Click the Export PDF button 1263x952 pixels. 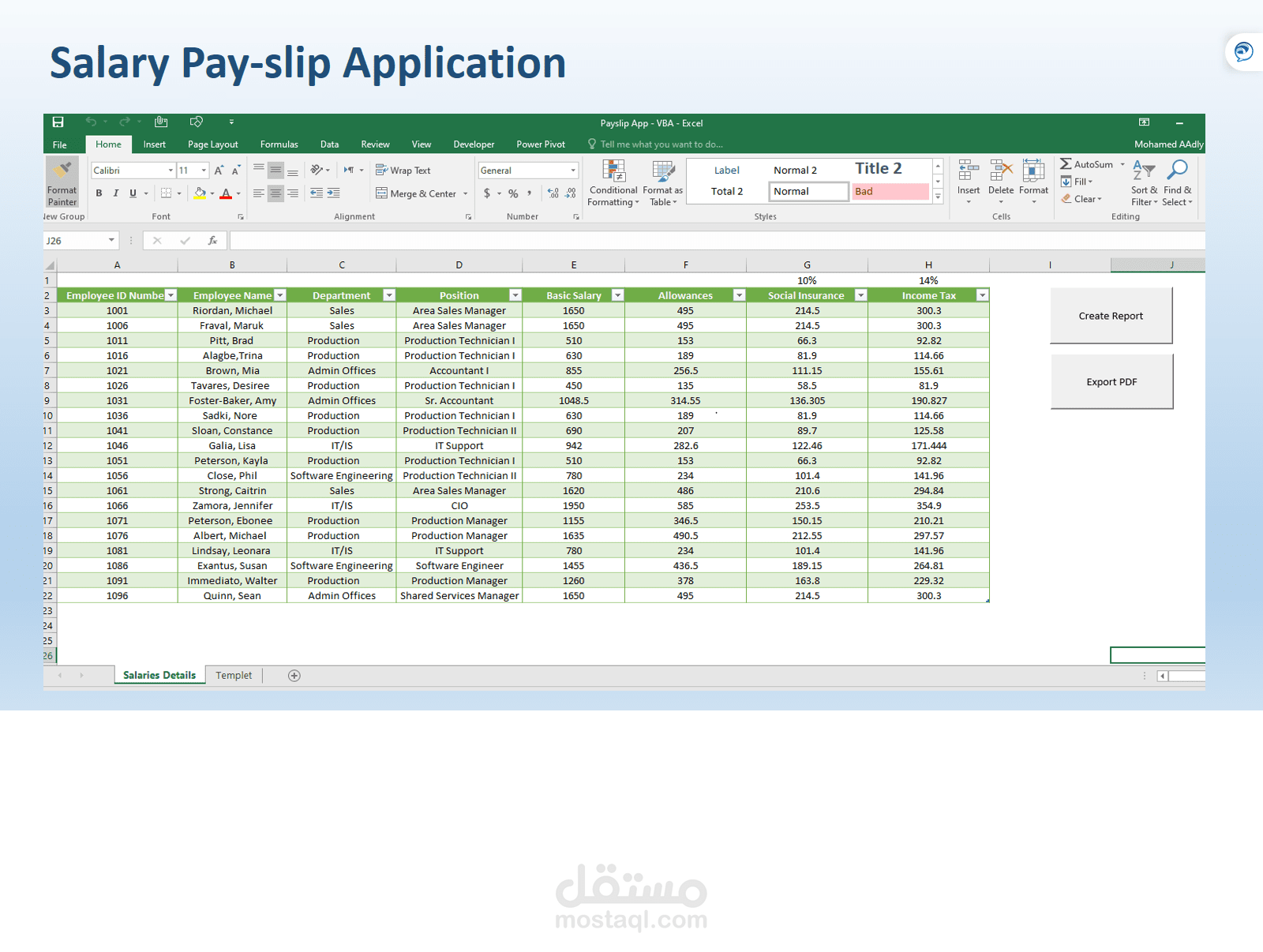[x=1111, y=381]
